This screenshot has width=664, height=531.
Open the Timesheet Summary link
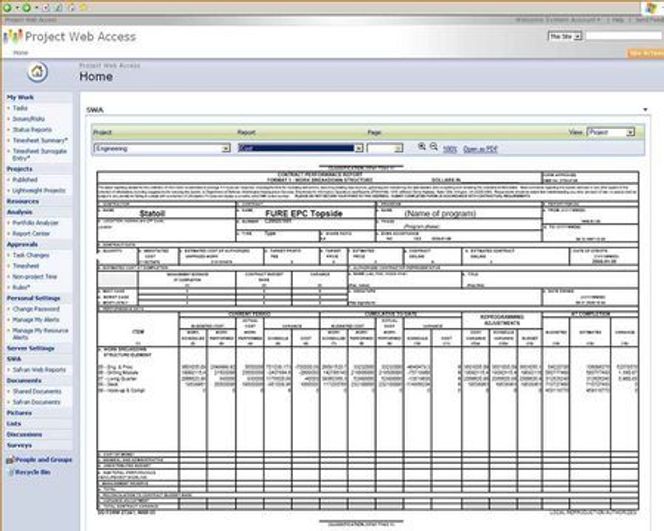(x=40, y=140)
